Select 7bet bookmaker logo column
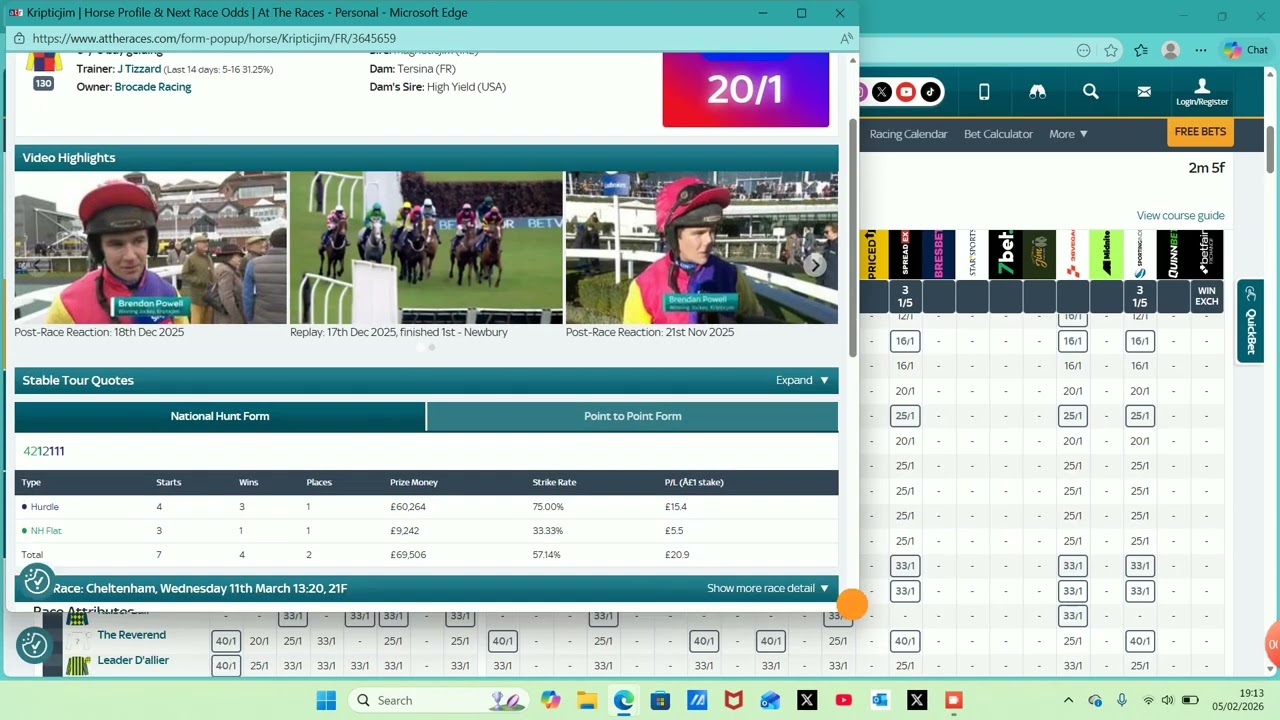 tap(1005, 255)
